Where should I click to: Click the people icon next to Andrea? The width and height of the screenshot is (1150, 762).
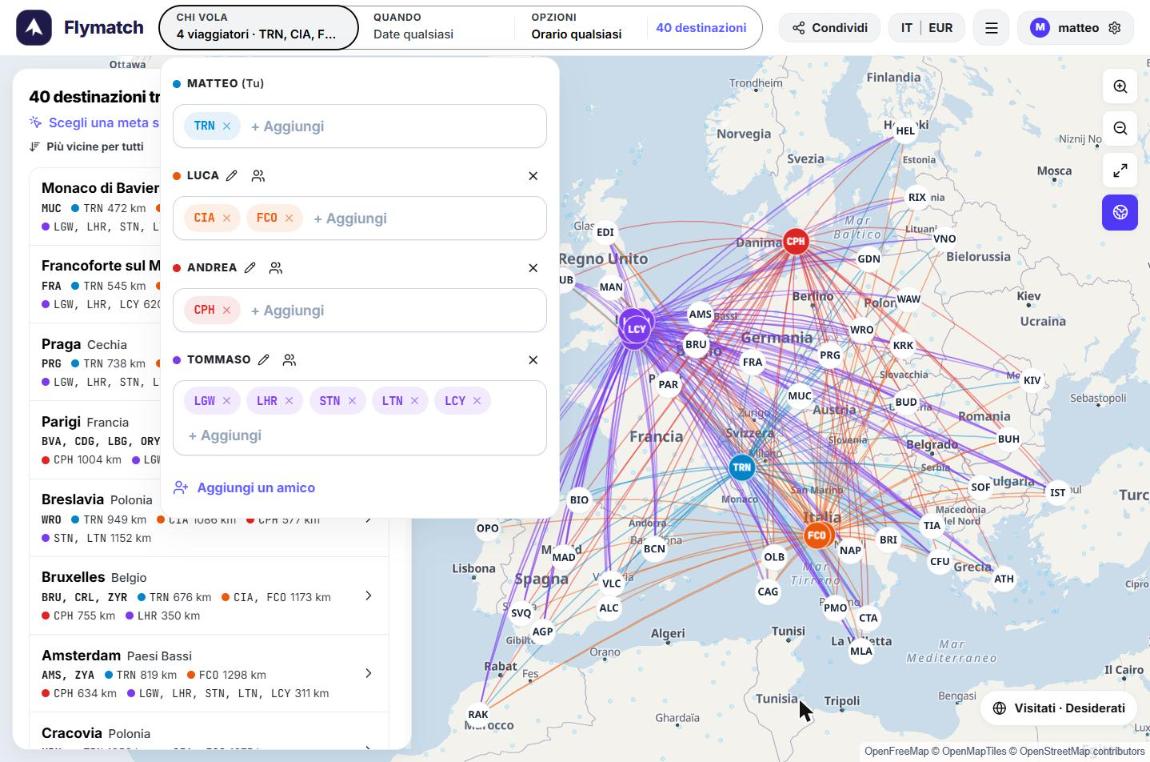click(x=276, y=268)
